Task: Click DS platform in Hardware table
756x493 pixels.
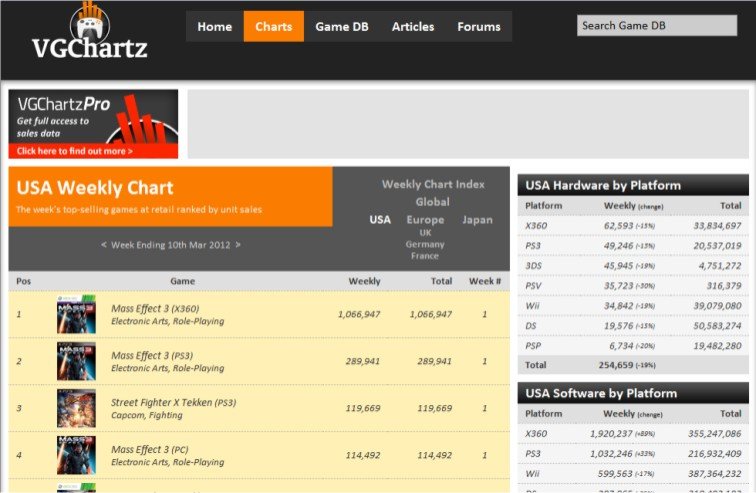Action: coord(530,326)
